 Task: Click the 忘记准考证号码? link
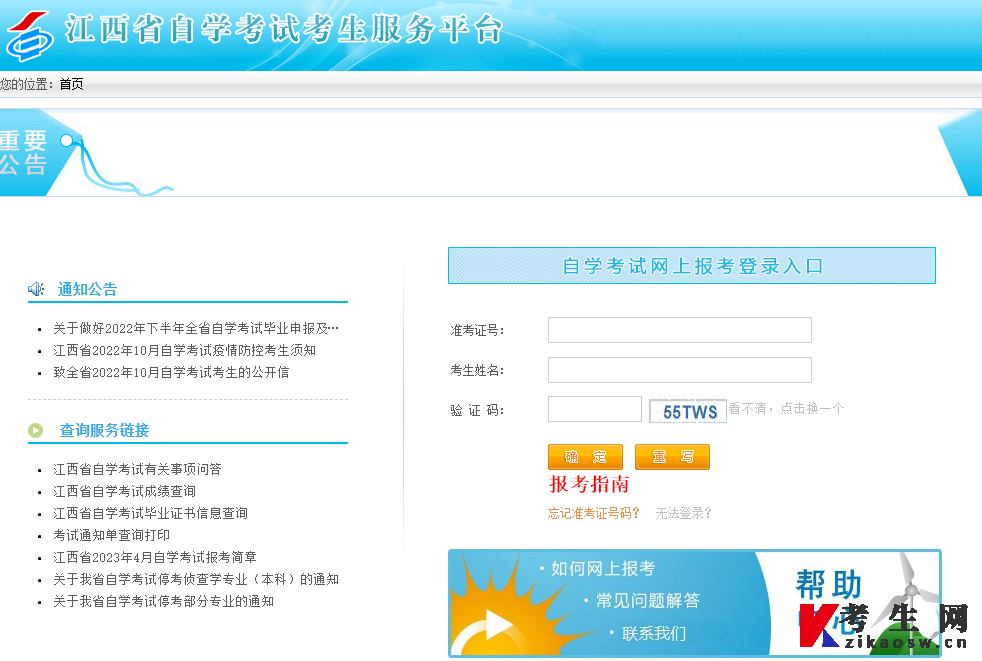click(x=593, y=513)
